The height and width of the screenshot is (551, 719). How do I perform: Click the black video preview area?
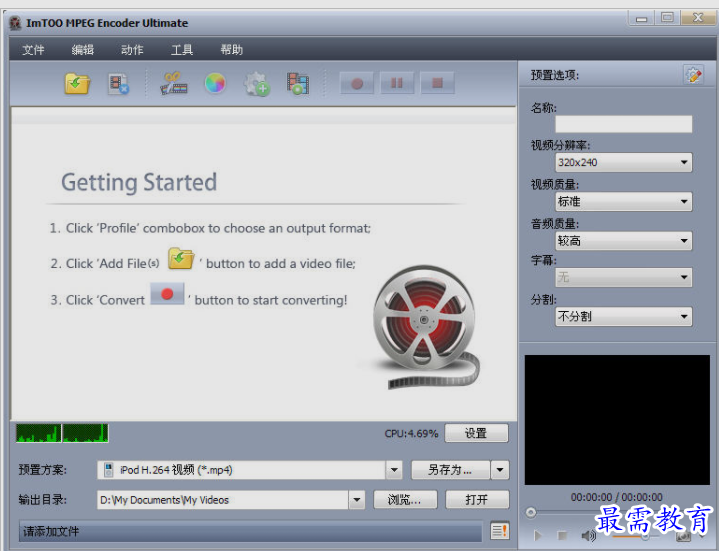point(617,419)
